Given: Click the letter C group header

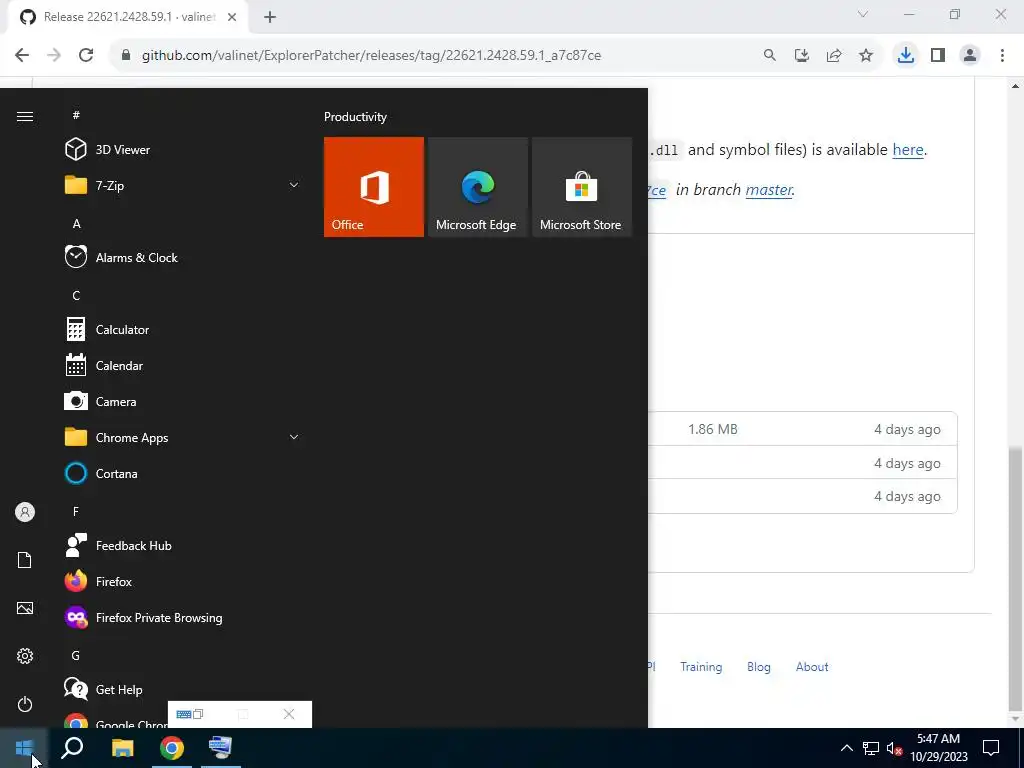Looking at the screenshot, I should (76, 296).
